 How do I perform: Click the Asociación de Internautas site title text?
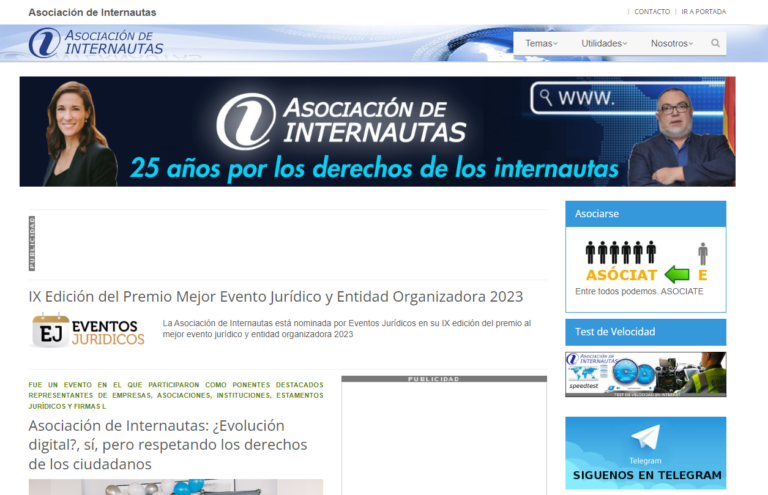[x=92, y=12]
